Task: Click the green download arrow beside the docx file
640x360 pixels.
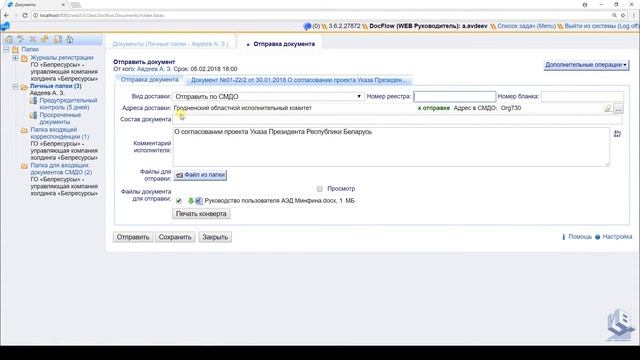Action: [190, 201]
